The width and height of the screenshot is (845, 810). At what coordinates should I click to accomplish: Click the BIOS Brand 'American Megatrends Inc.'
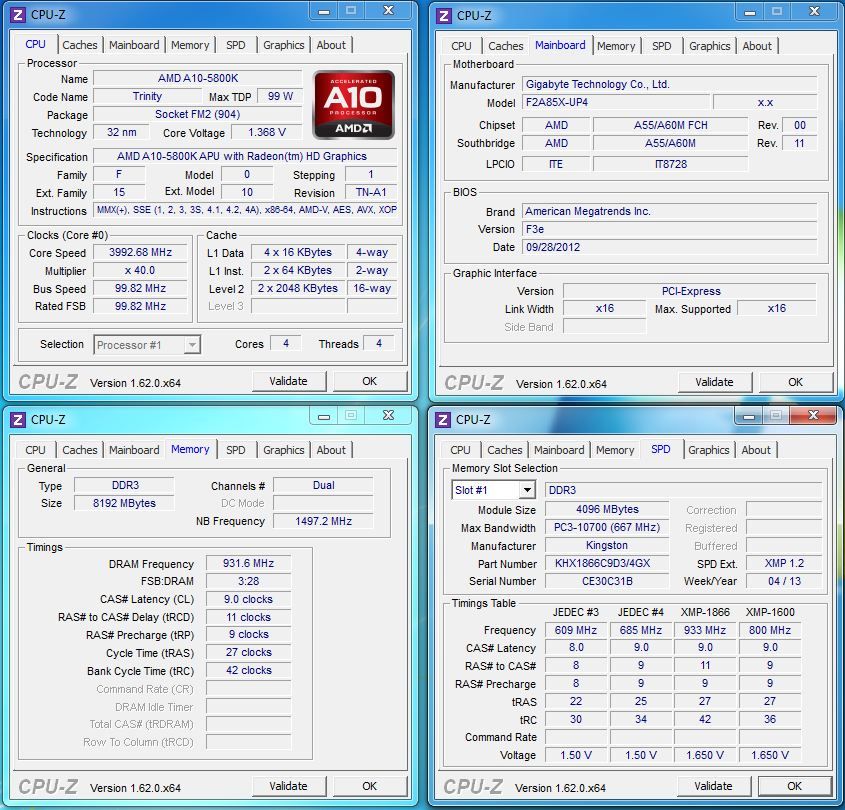[x=669, y=211]
